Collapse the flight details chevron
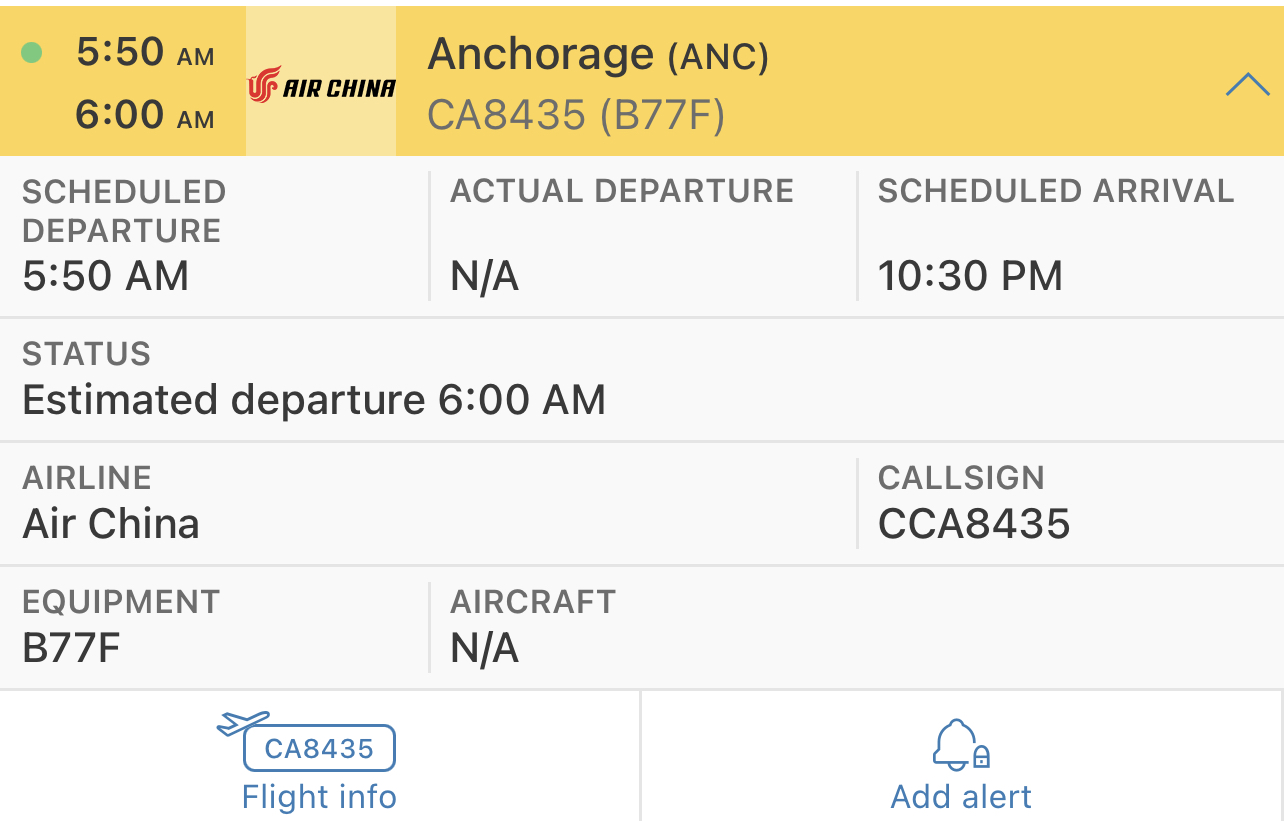 (1246, 86)
